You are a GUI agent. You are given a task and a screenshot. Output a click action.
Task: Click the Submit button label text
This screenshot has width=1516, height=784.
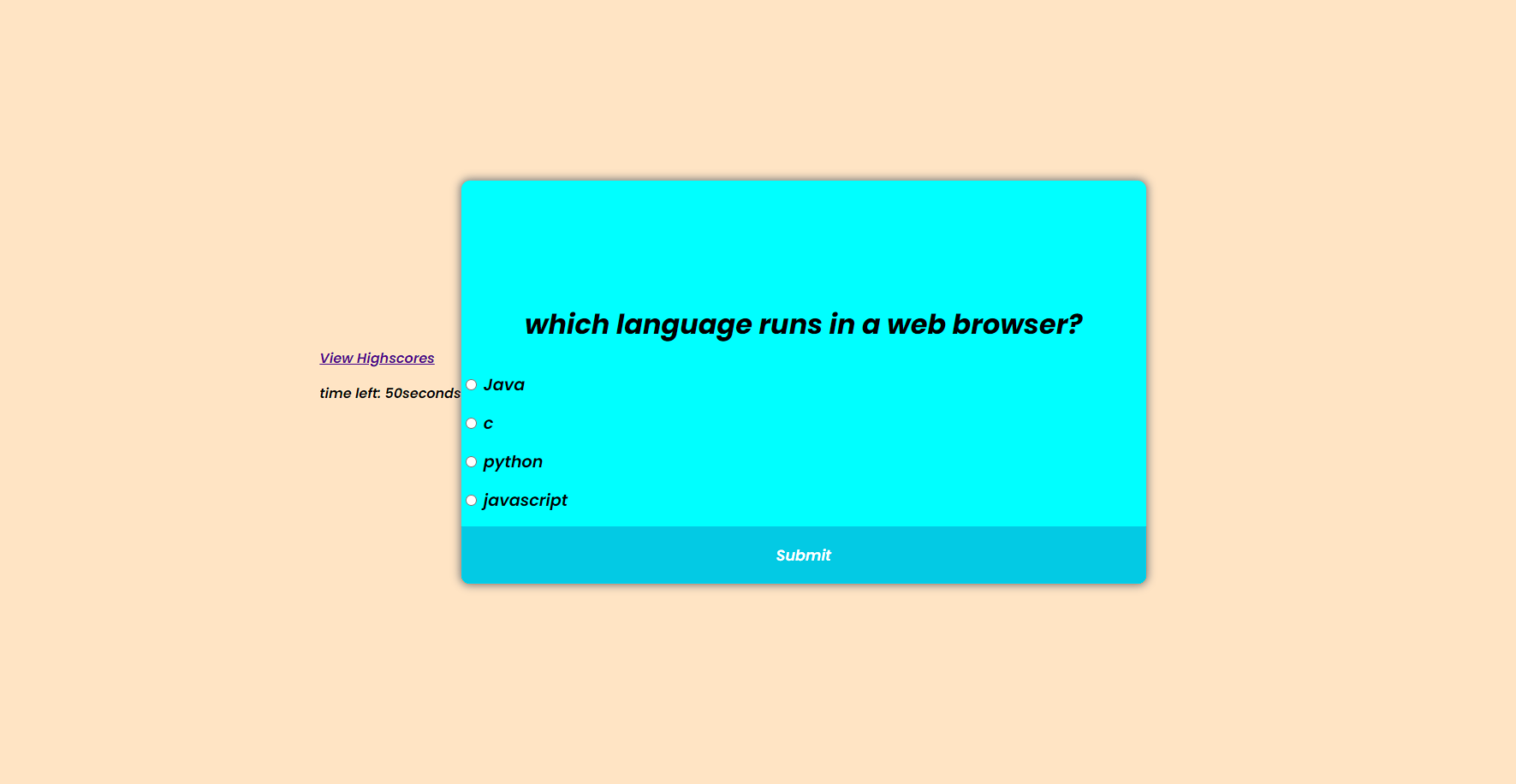coord(803,555)
